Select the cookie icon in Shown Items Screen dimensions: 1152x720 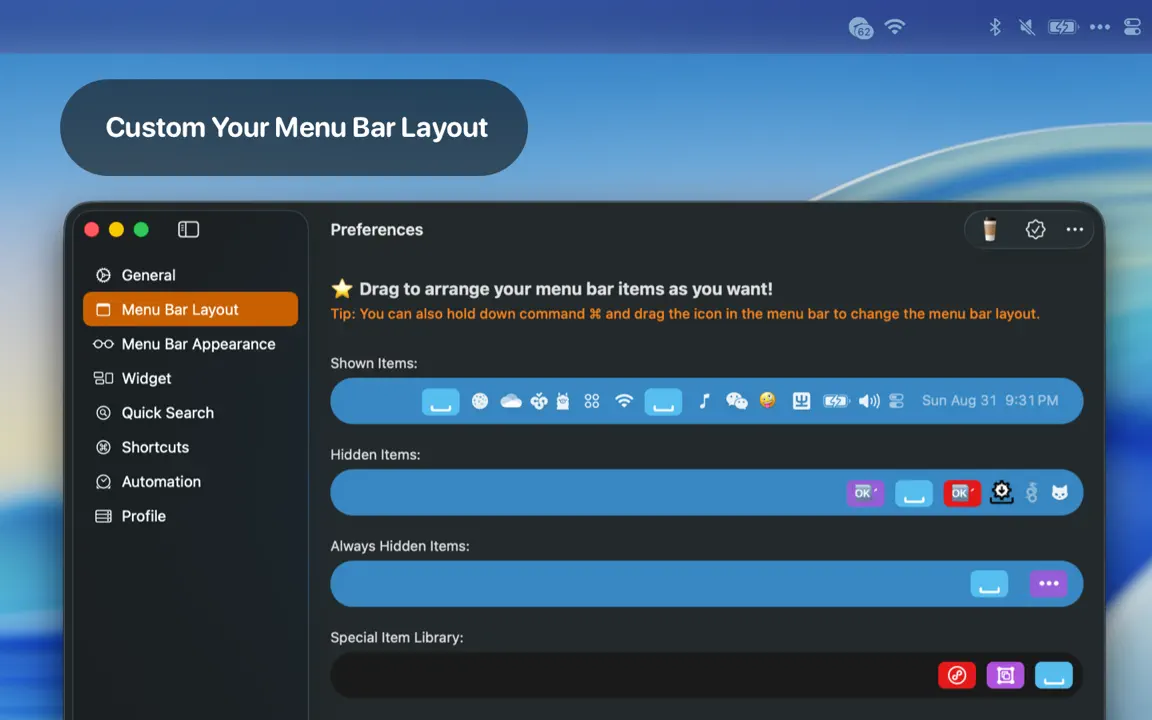tap(480, 400)
